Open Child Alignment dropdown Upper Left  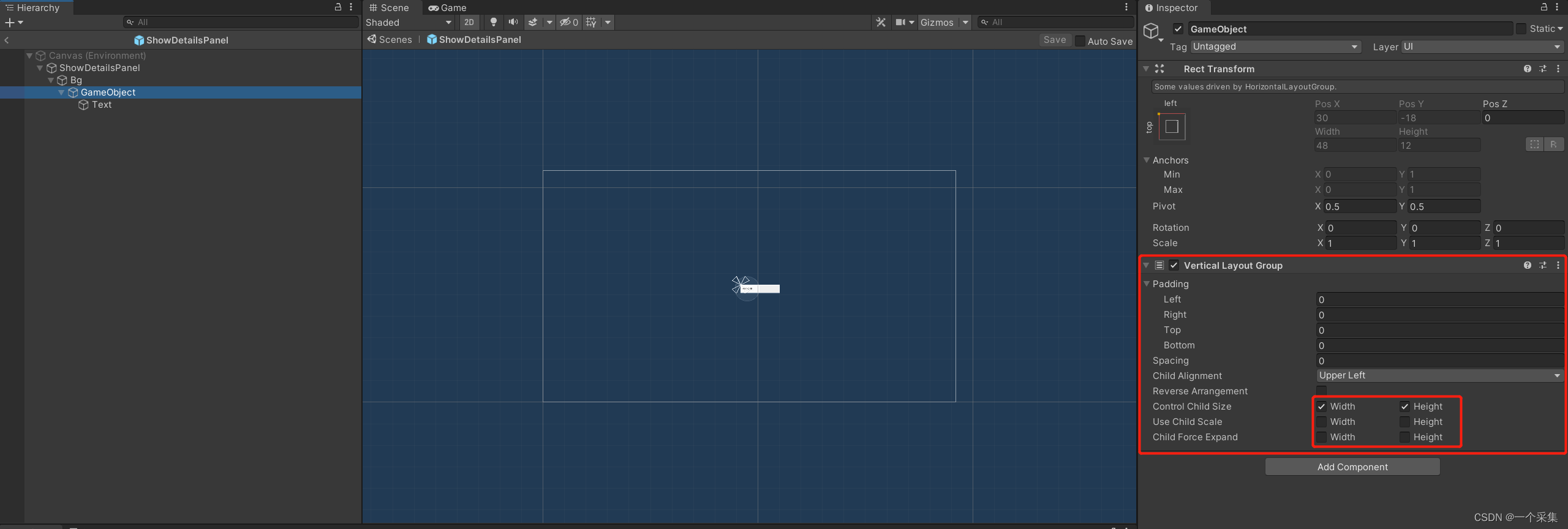1440,375
